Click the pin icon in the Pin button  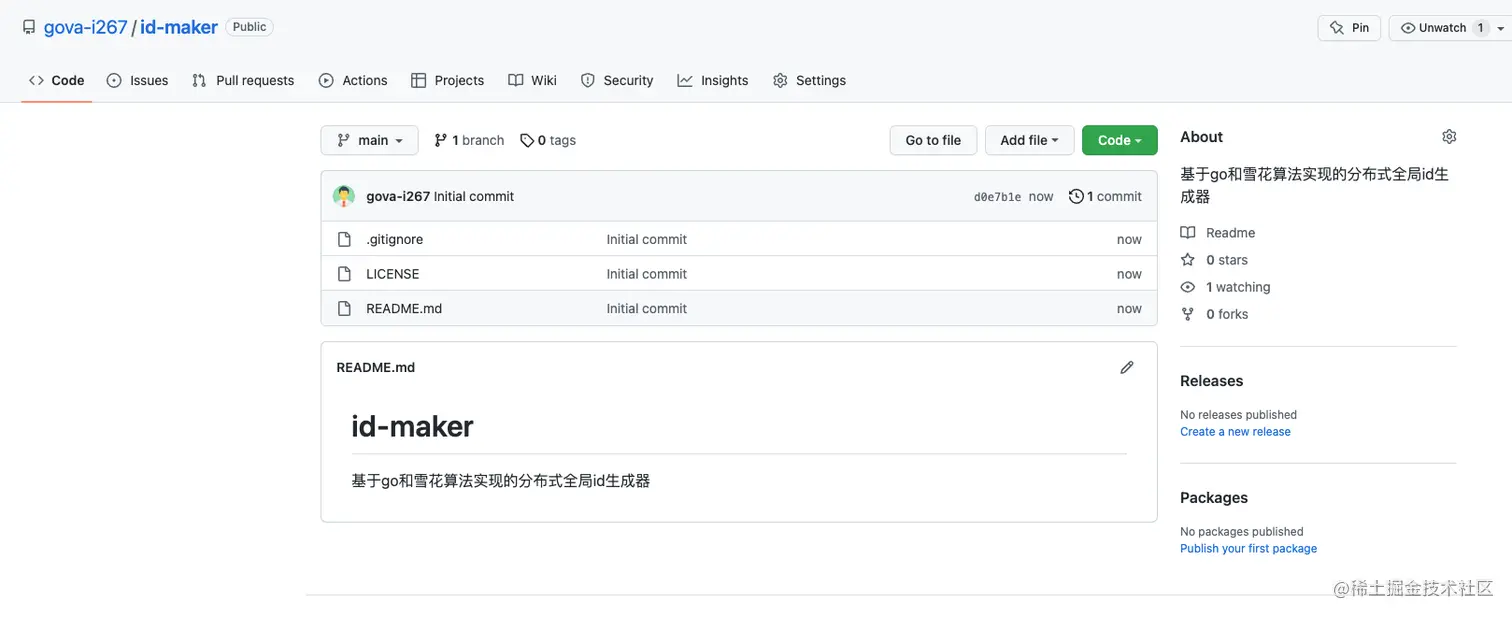(1336, 28)
